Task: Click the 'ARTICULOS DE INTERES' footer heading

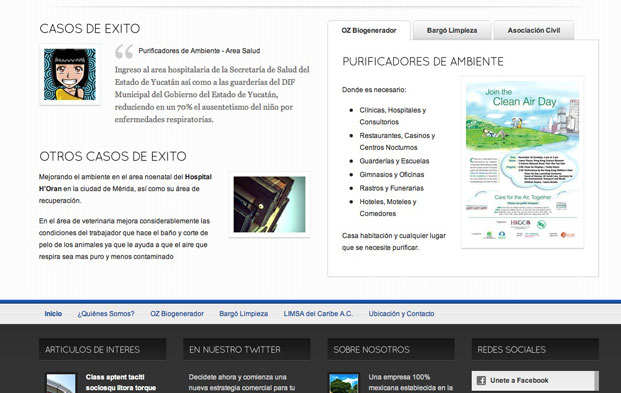Action: [x=92, y=350]
